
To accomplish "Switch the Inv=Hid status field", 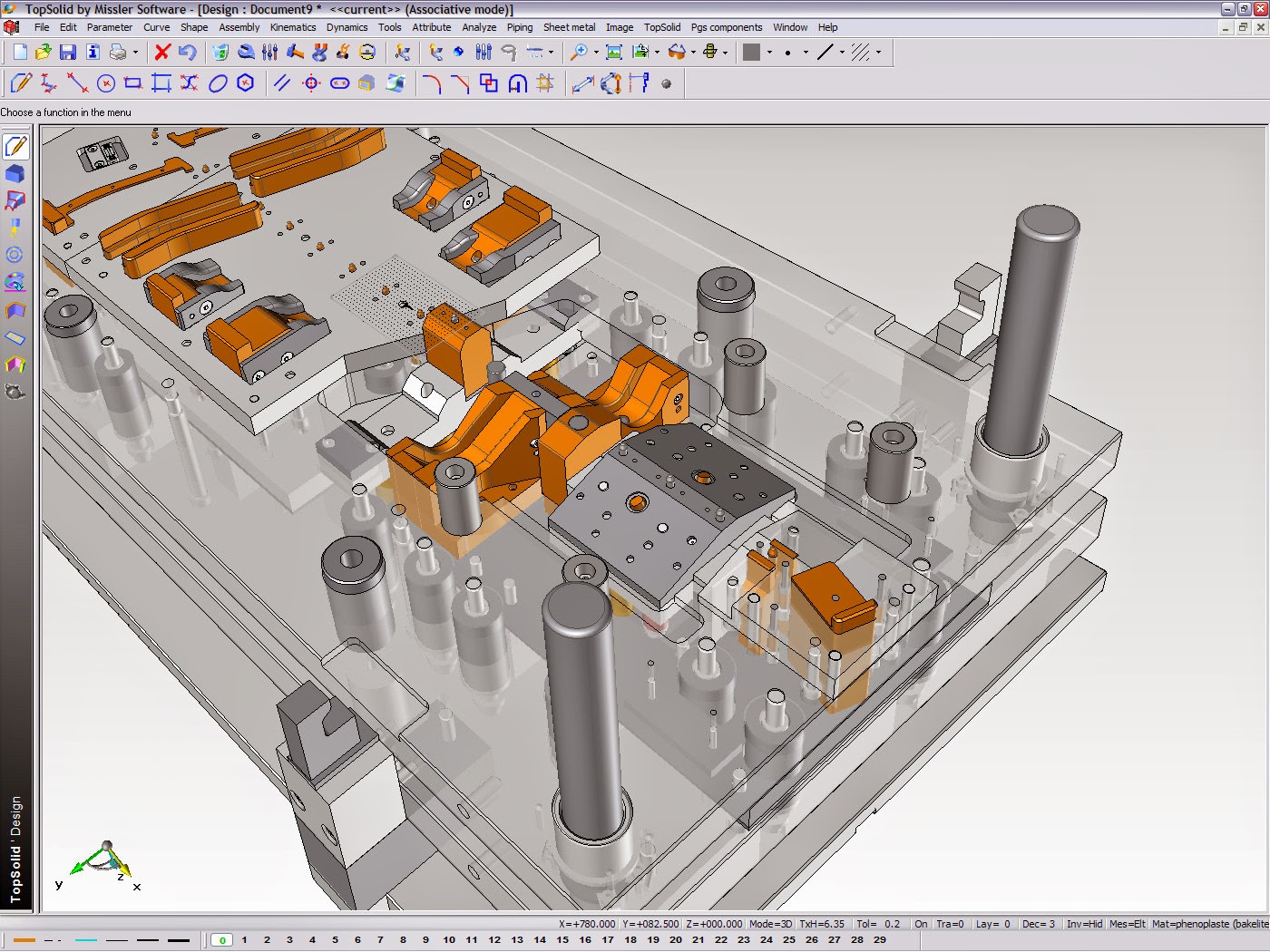I will click(1086, 923).
